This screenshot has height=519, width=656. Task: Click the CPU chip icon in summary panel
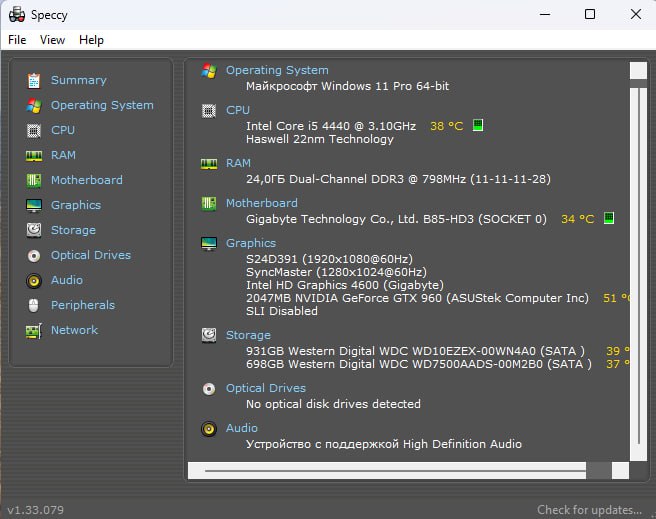pyautogui.click(x=209, y=111)
